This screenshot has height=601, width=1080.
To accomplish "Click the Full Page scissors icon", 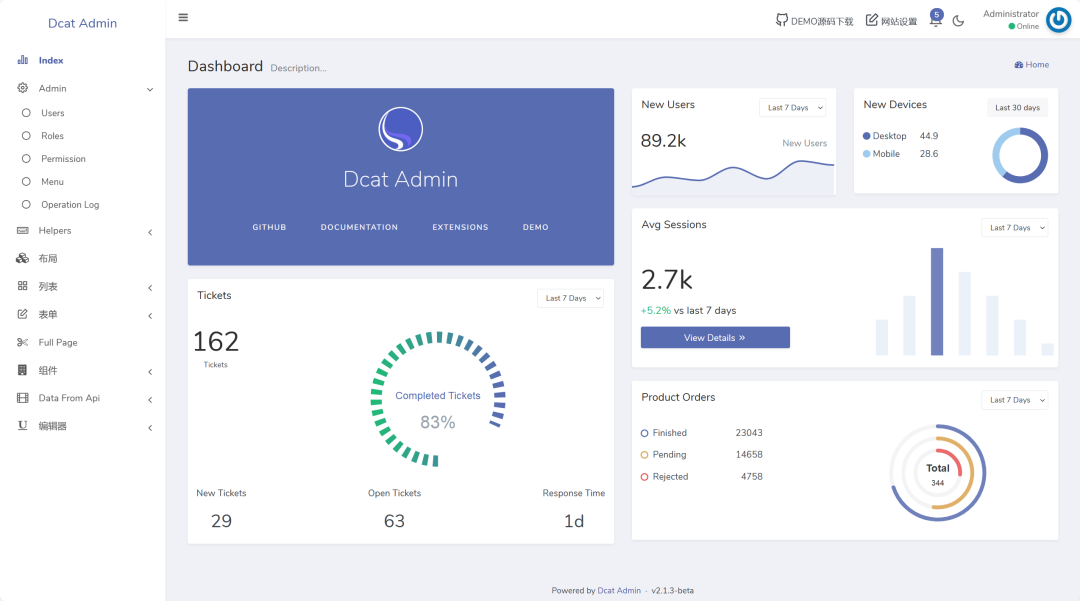I will [x=23, y=342].
